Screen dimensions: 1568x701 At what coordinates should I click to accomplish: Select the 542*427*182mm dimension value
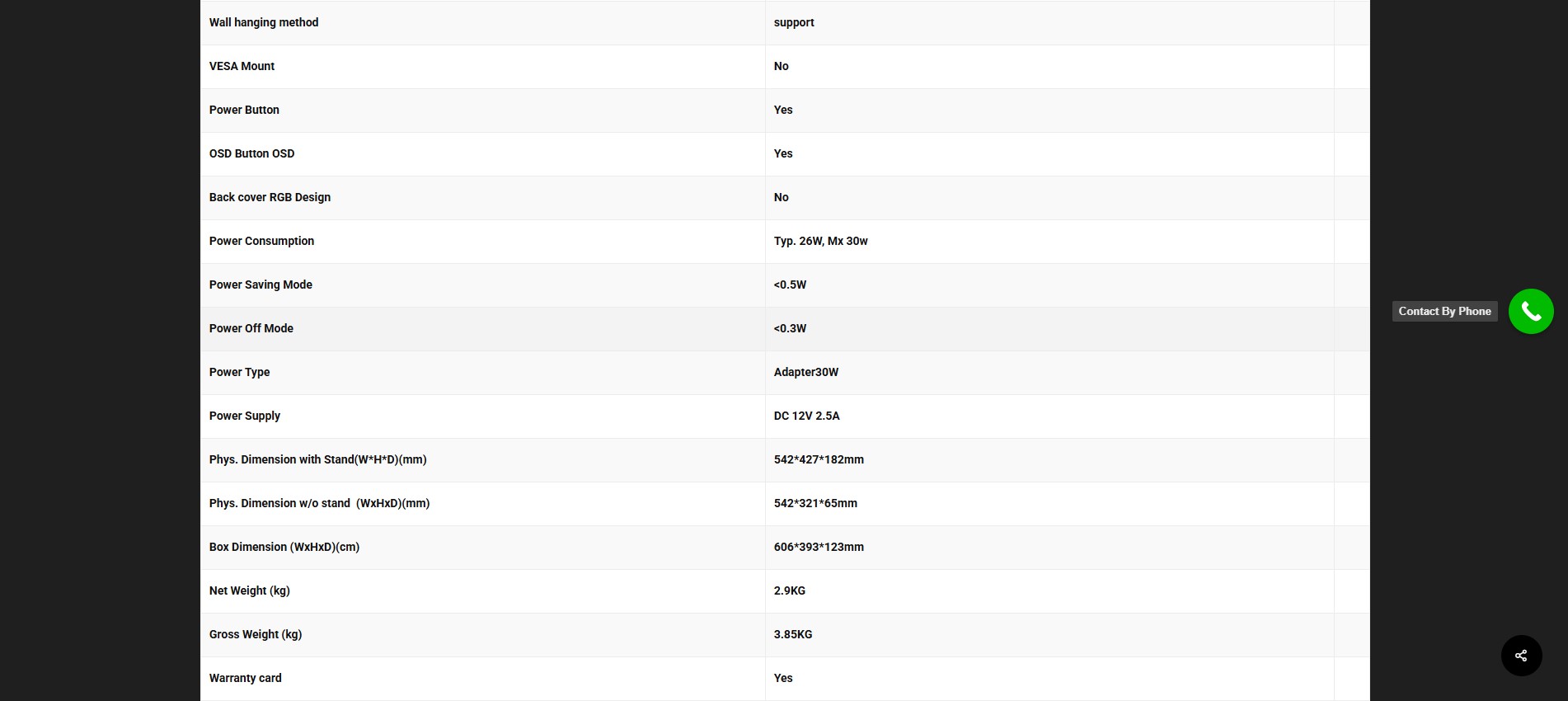click(x=819, y=459)
